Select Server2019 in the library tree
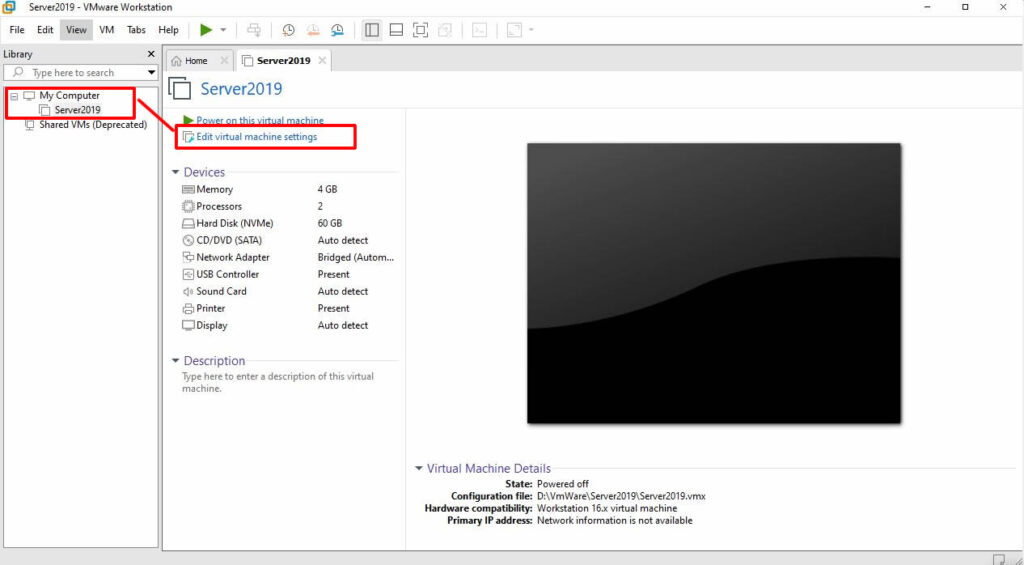The width and height of the screenshot is (1024, 565). pos(77,110)
